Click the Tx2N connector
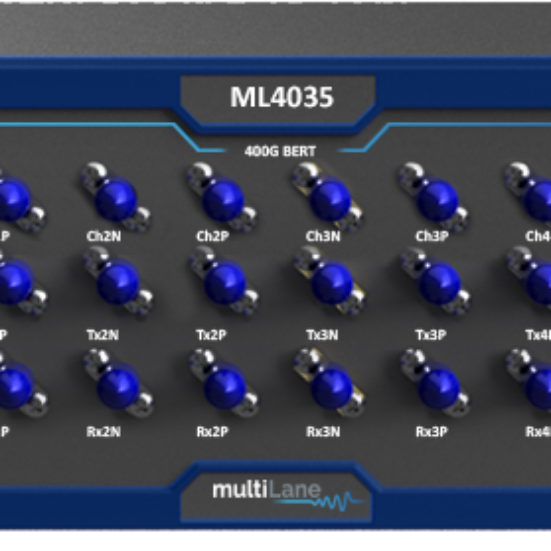Image resolution: width=551 pixels, height=551 pixels. click(117, 283)
